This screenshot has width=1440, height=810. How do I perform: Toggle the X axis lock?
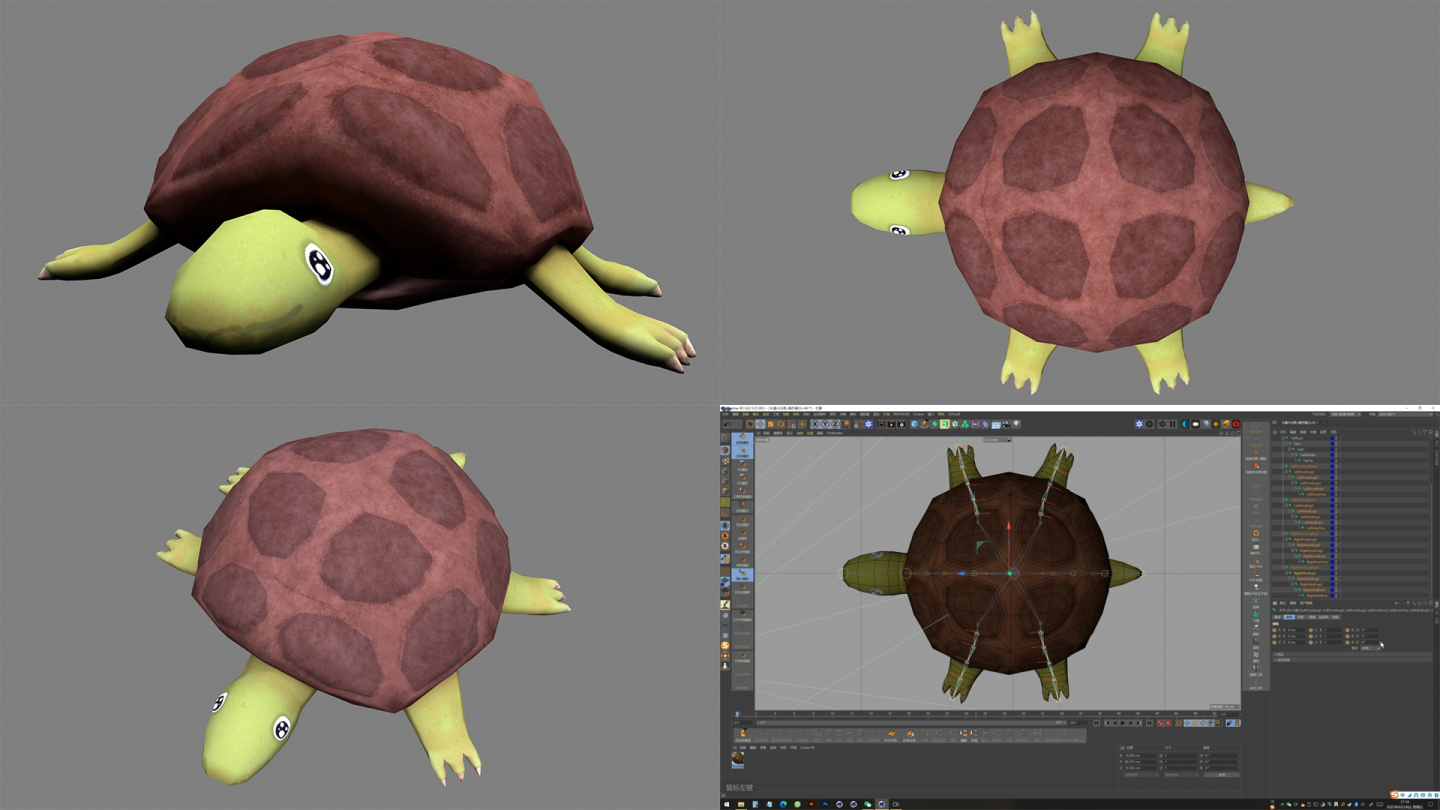pyautogui.click(x=815, y=424)
